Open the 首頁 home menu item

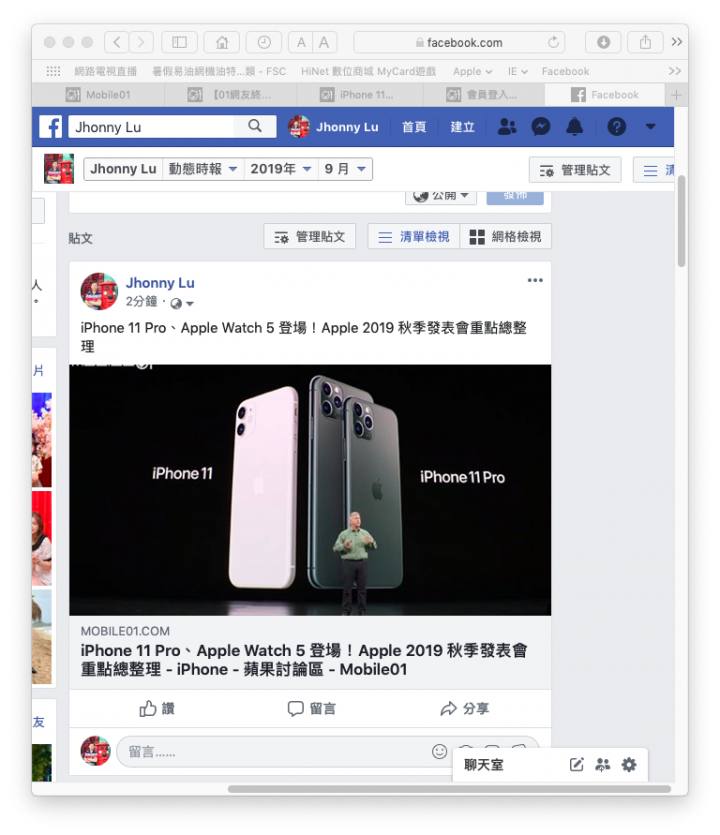coord(414,127)
